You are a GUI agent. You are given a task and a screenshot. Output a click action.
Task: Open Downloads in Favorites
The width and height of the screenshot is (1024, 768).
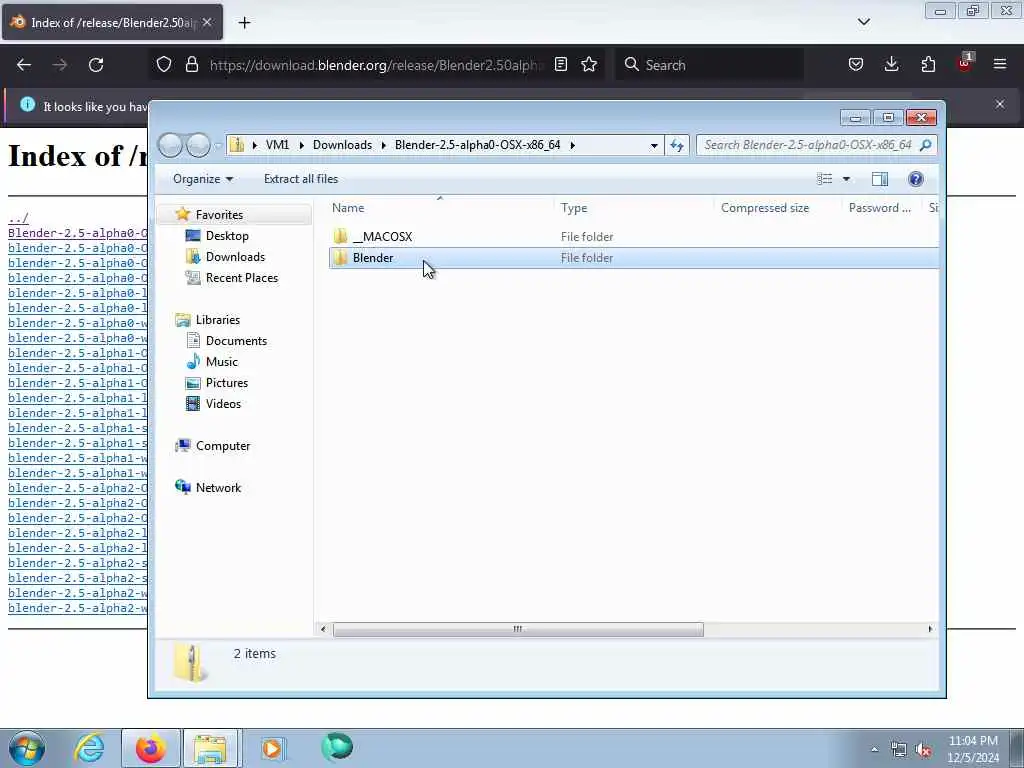(x=235, y=257)
